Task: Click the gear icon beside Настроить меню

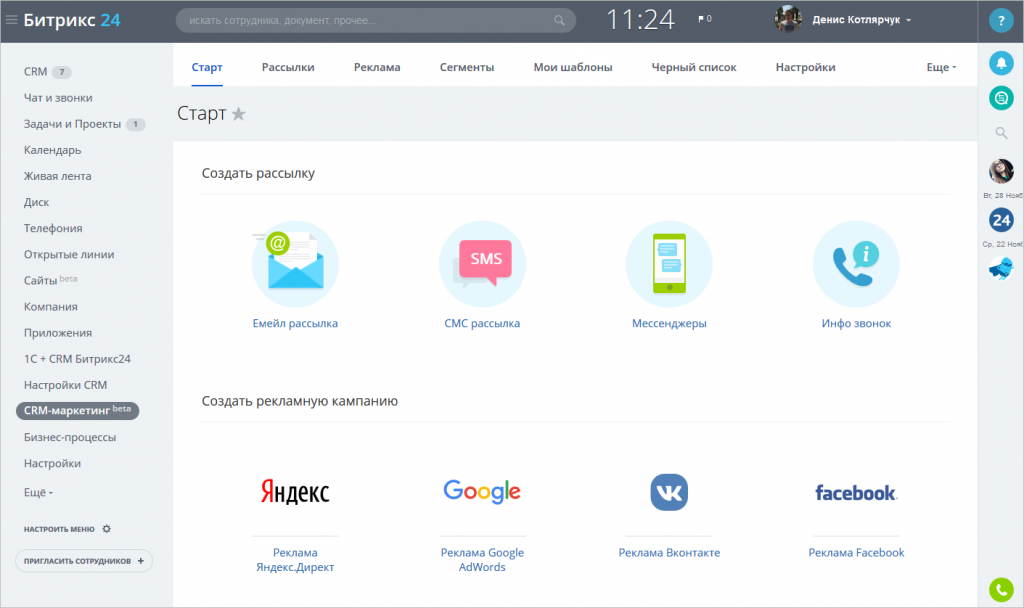Action: tap(106, 529)
